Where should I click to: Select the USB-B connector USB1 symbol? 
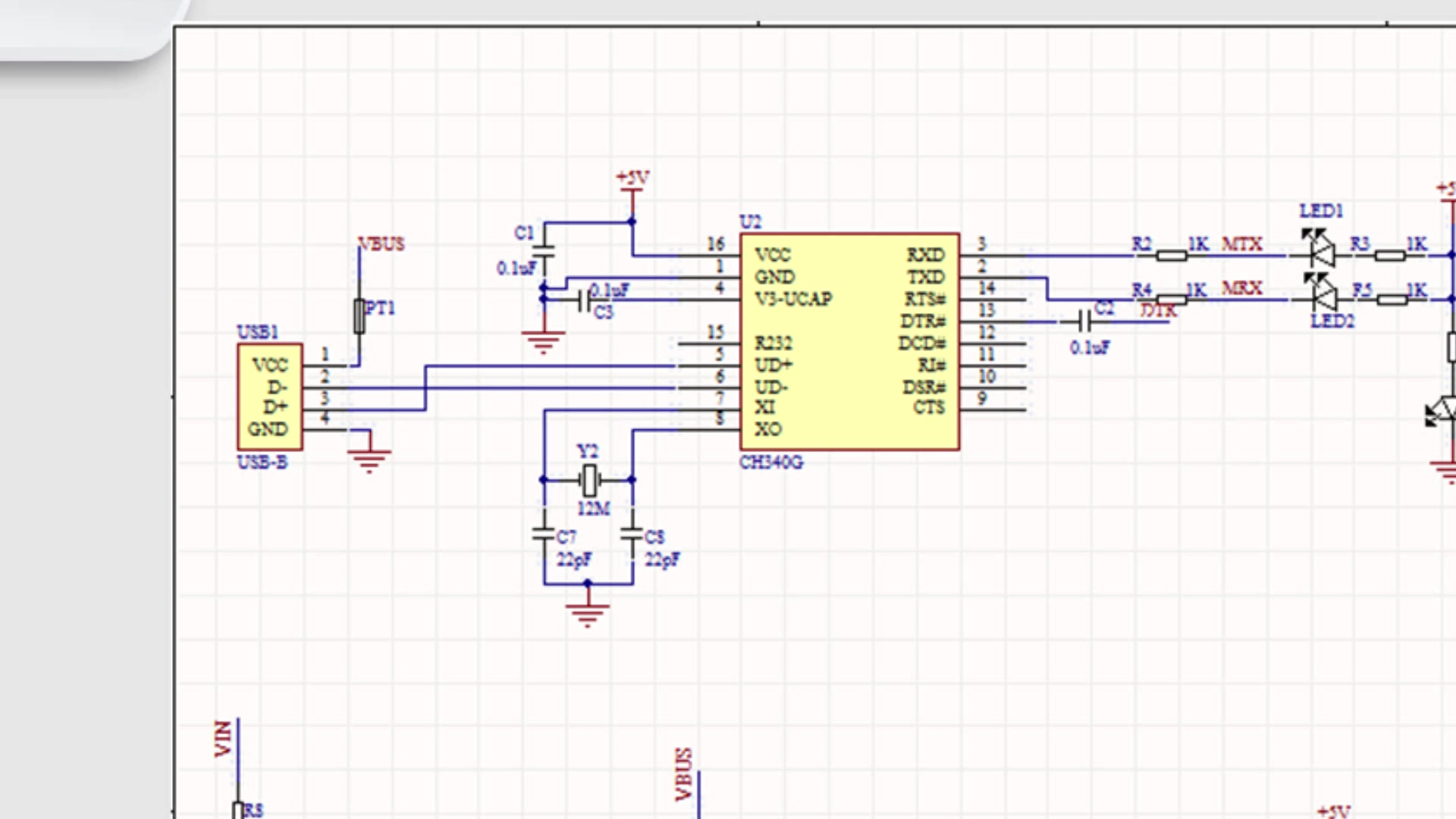pos(270,397)
